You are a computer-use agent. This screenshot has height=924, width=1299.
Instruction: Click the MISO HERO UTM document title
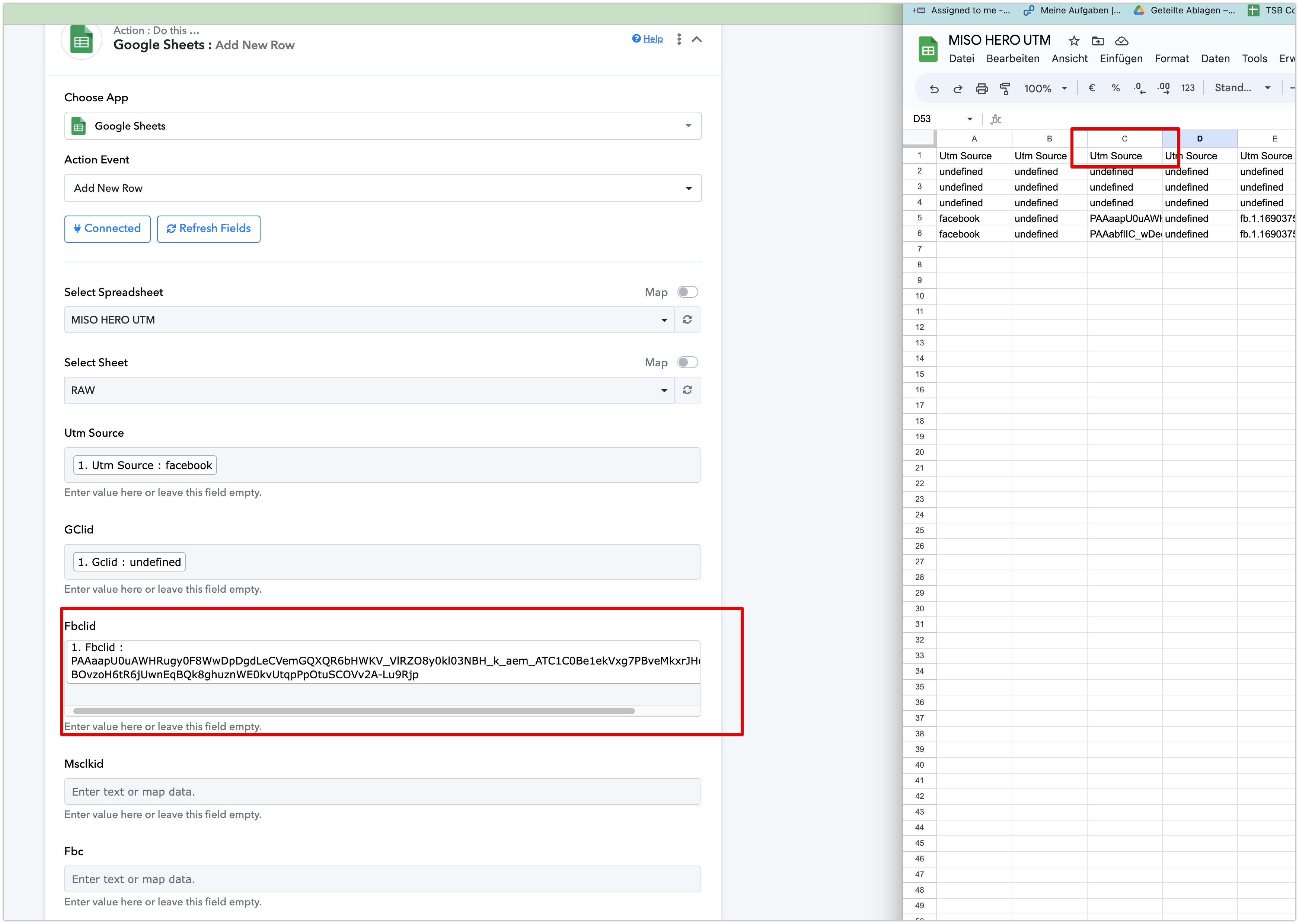tap(999, 40)
